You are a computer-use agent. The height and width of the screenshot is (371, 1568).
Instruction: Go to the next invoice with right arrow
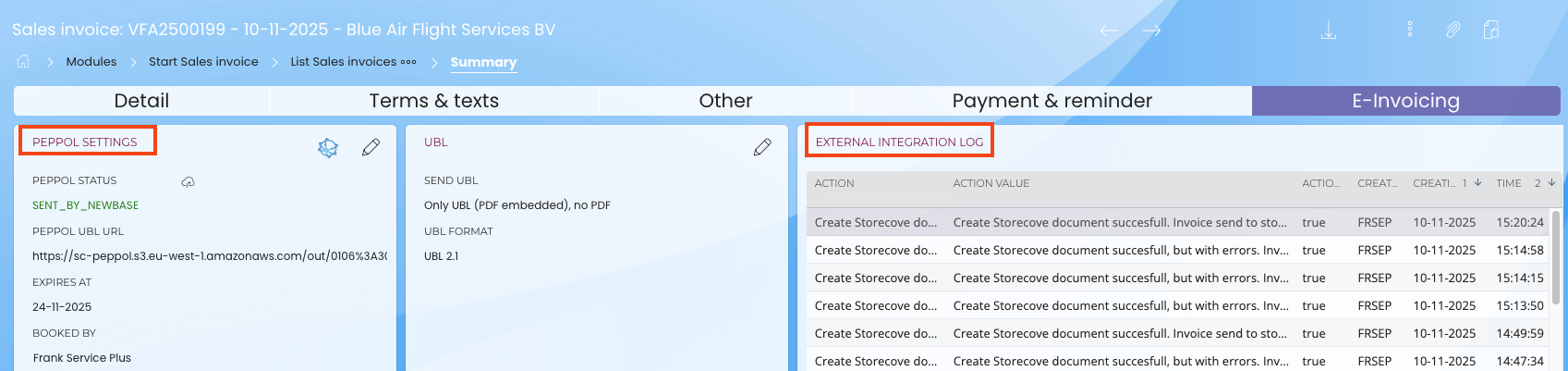[x=1151, y=31]
